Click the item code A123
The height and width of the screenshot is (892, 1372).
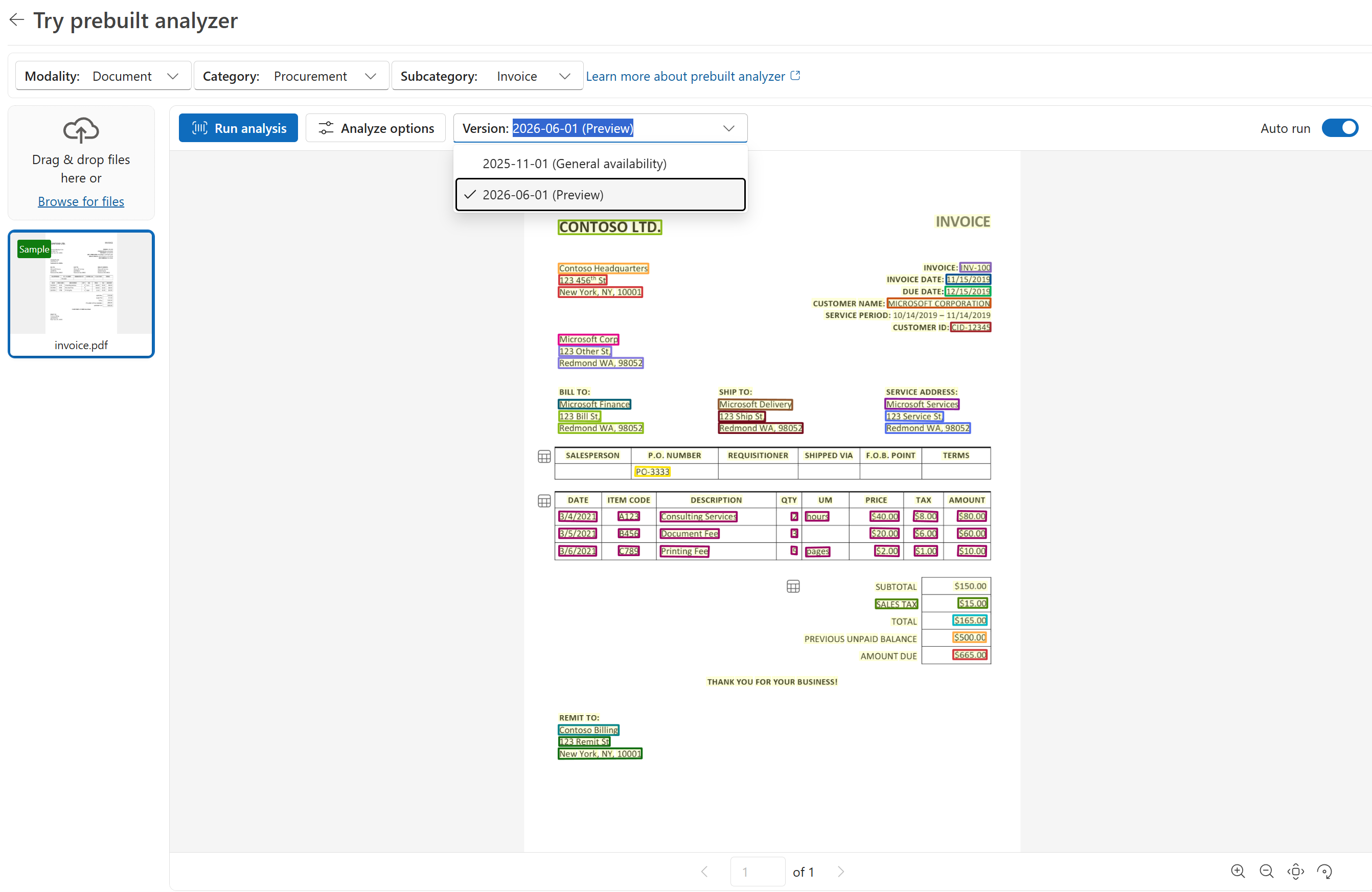629,517
